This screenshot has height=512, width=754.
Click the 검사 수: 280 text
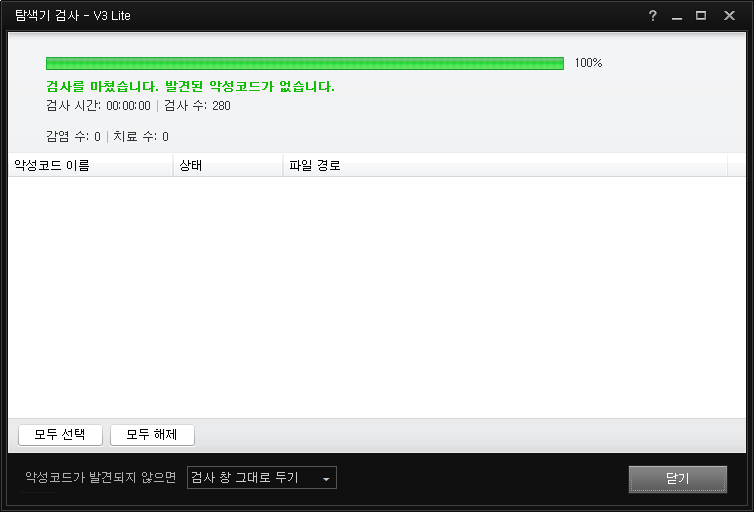[197, 106]
